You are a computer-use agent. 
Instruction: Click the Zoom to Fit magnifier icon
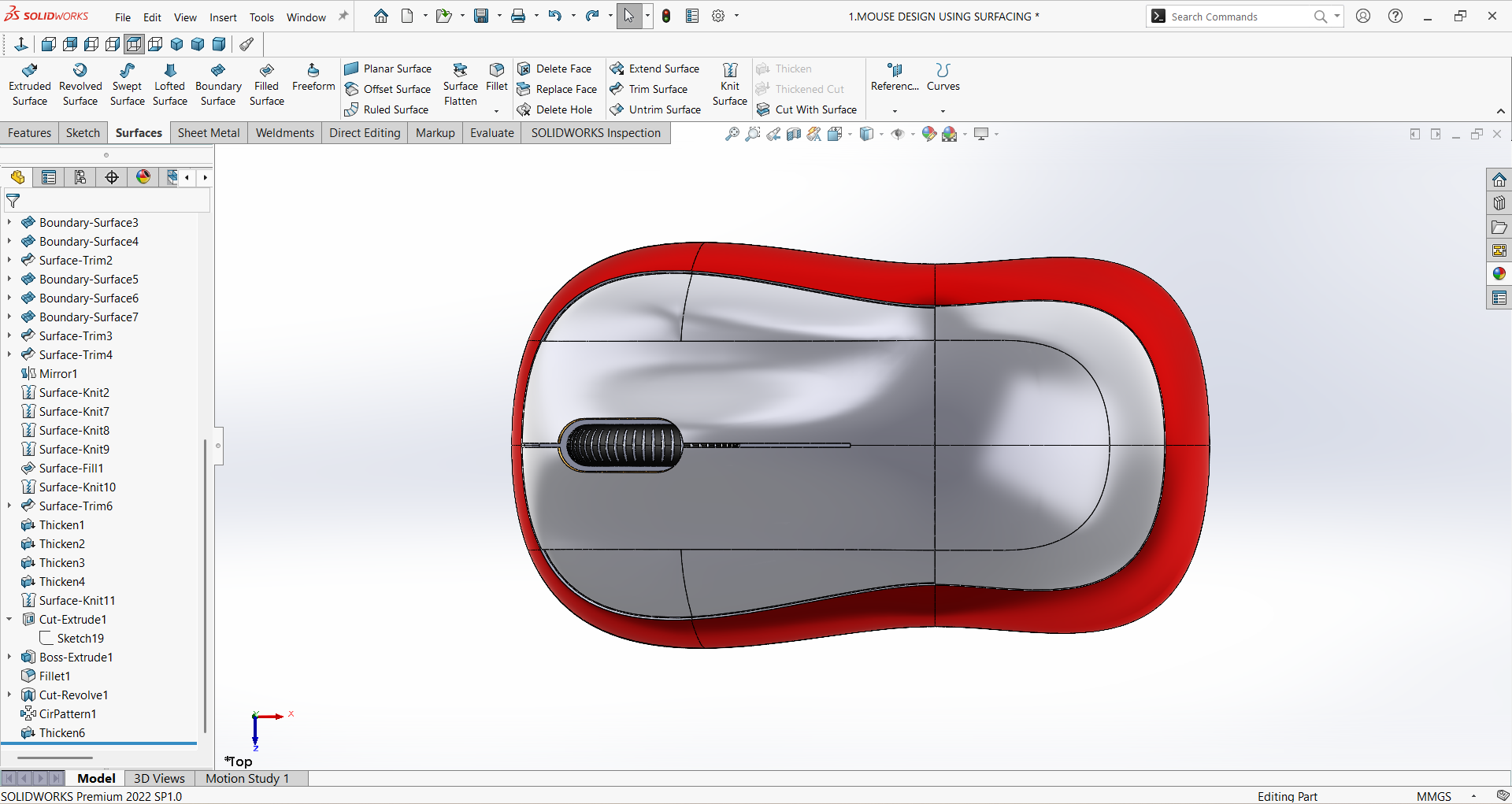pyautogui.click(x=732, y=134)
